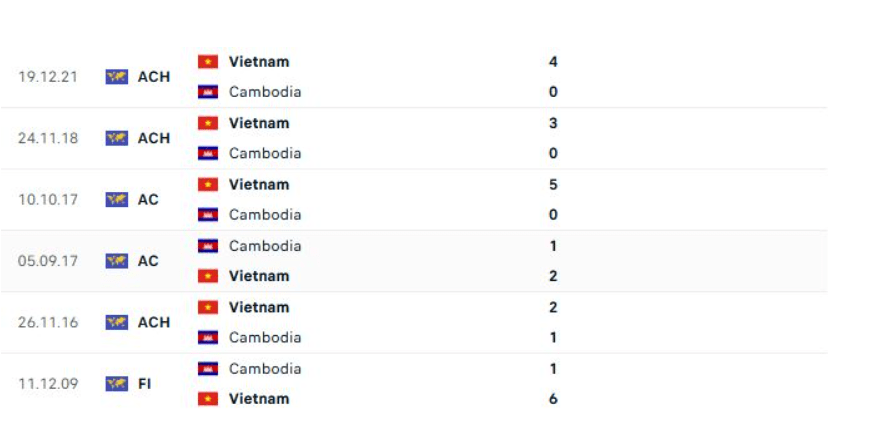Click Vietnam flag in 11.12.09 match
Viewport: 870px width, 425px height.
pos(208,398)
